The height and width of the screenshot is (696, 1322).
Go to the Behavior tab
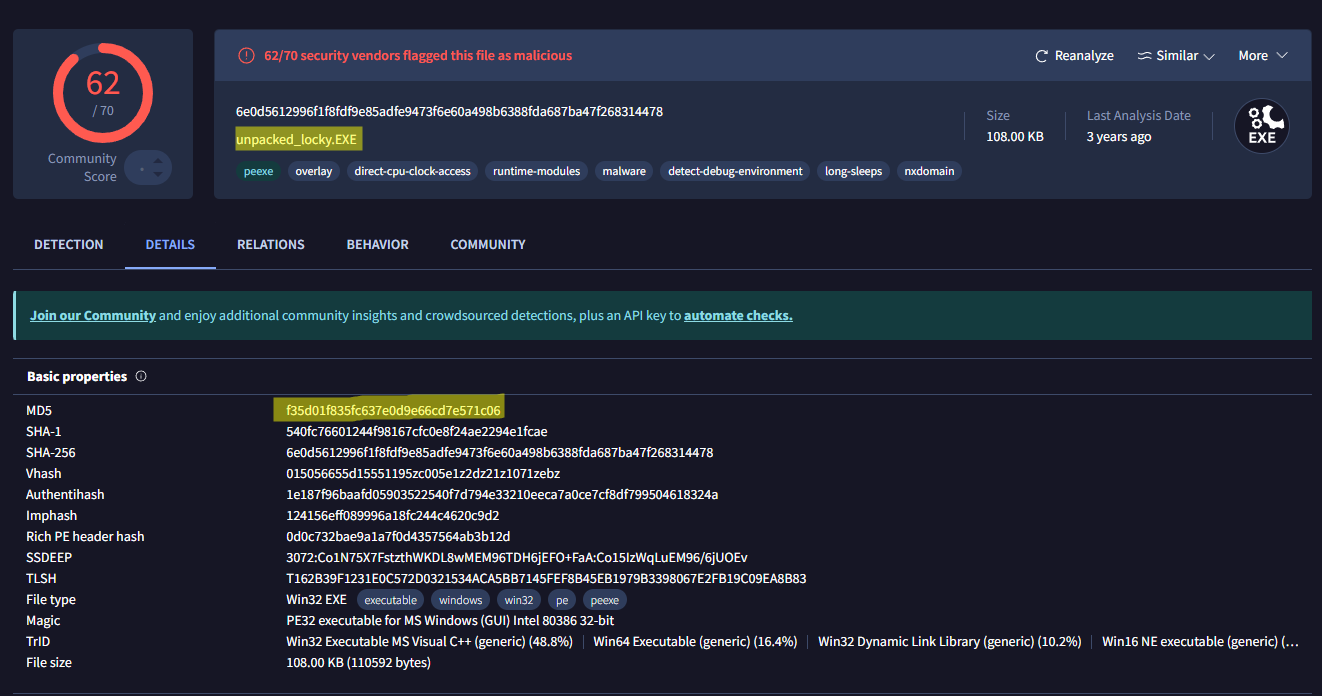click(x=378, y=245)
